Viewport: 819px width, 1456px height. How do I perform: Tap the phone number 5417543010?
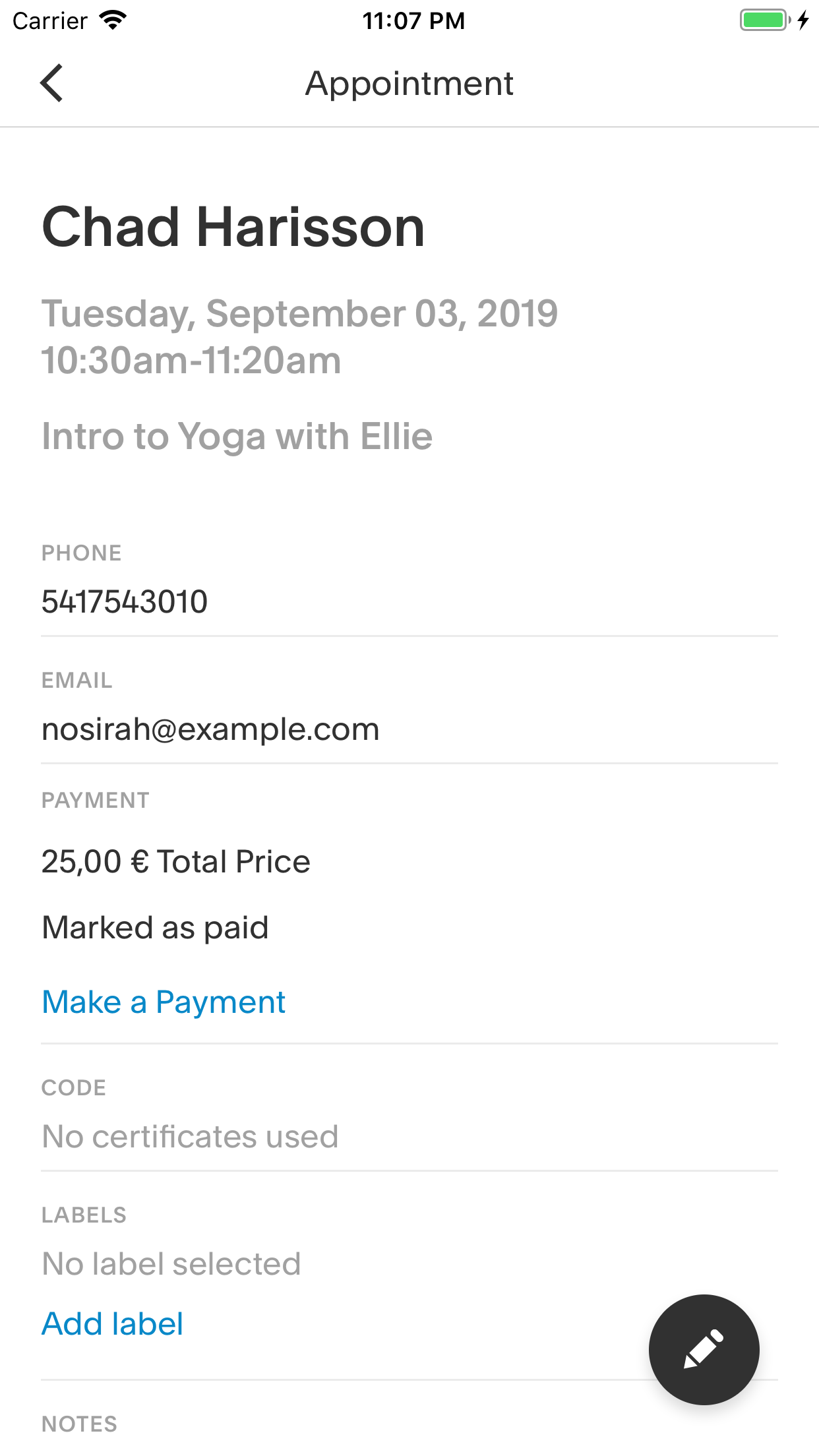pos(125,601)
